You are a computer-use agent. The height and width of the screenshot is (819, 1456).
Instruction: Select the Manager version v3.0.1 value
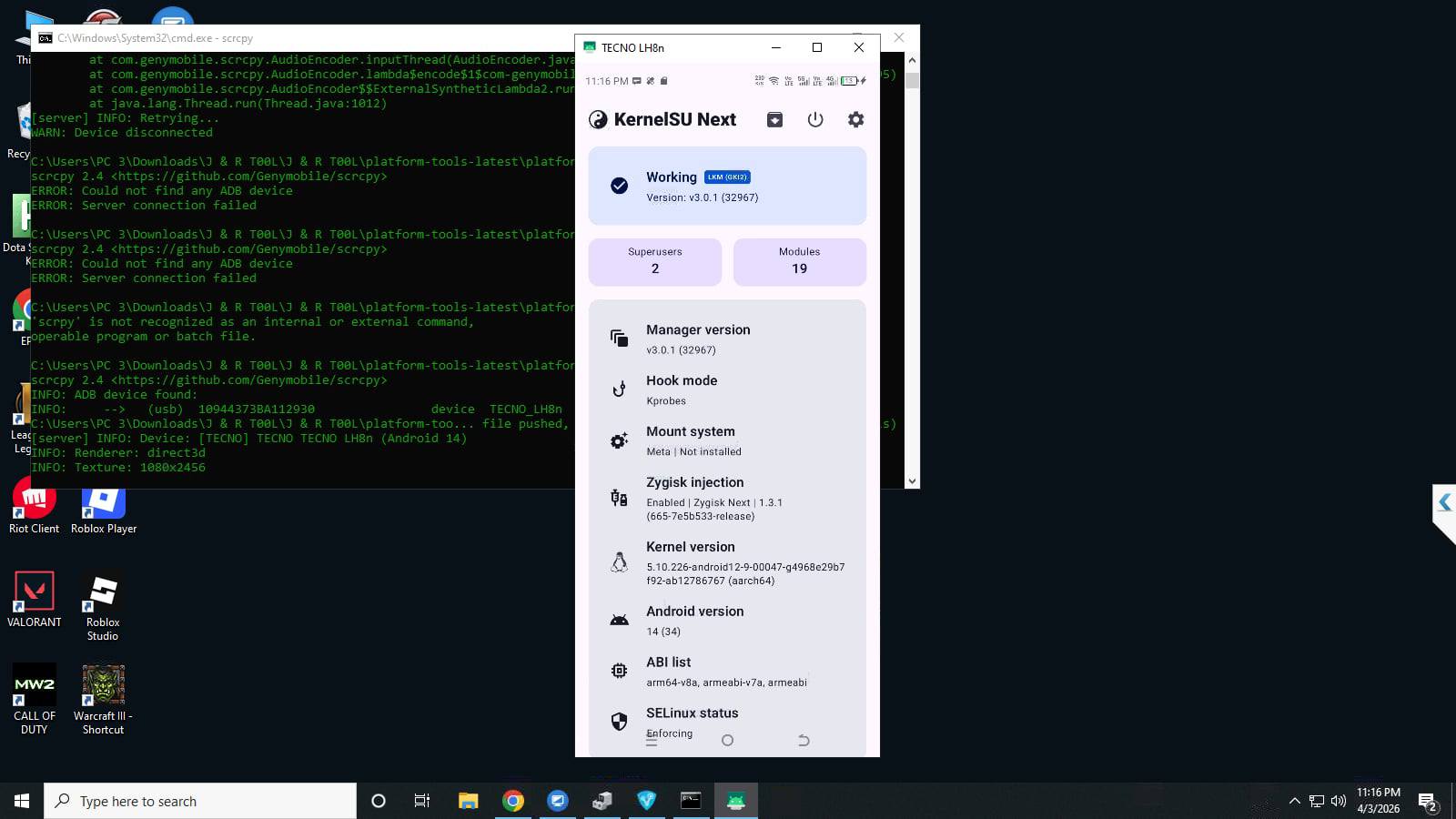681,350
